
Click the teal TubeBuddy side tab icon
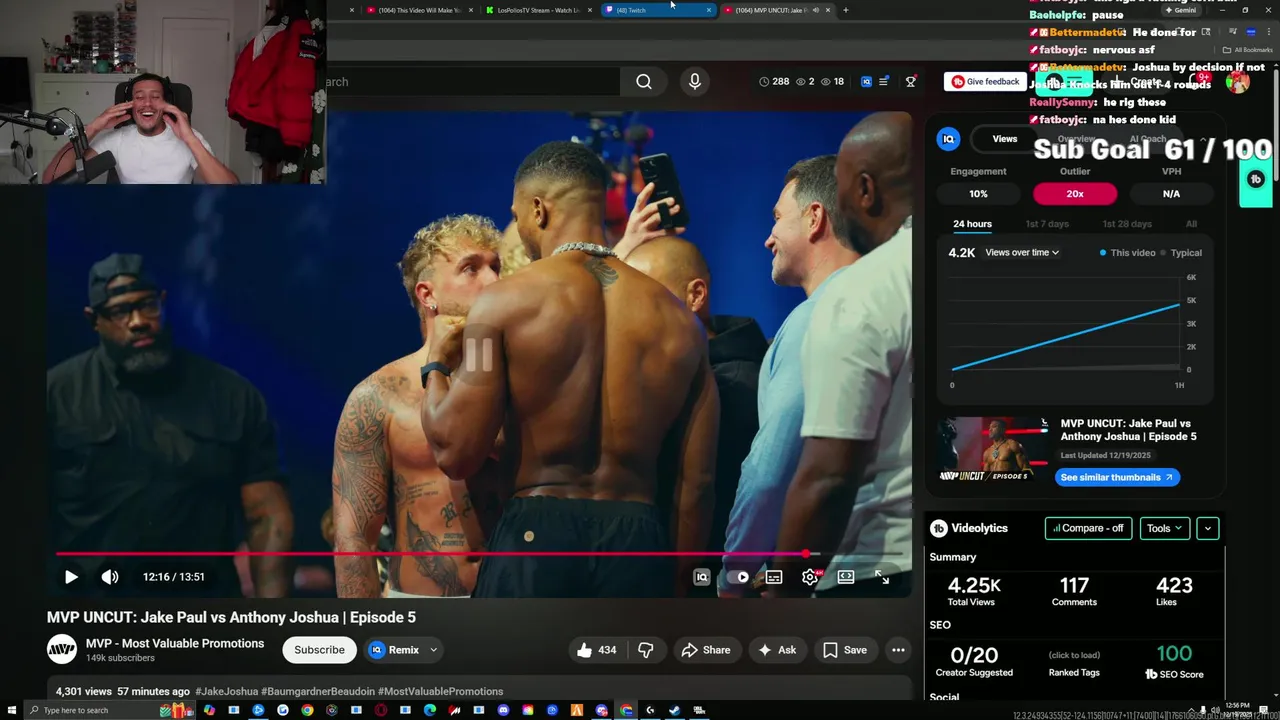tap(1256, 180)
